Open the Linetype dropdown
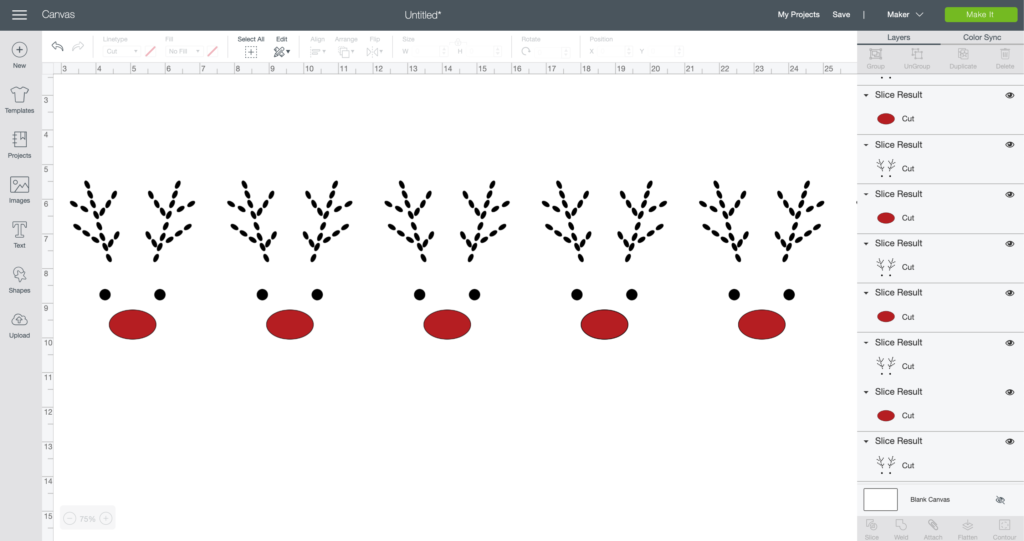1024x541 pixels. (x=121, y=51)
